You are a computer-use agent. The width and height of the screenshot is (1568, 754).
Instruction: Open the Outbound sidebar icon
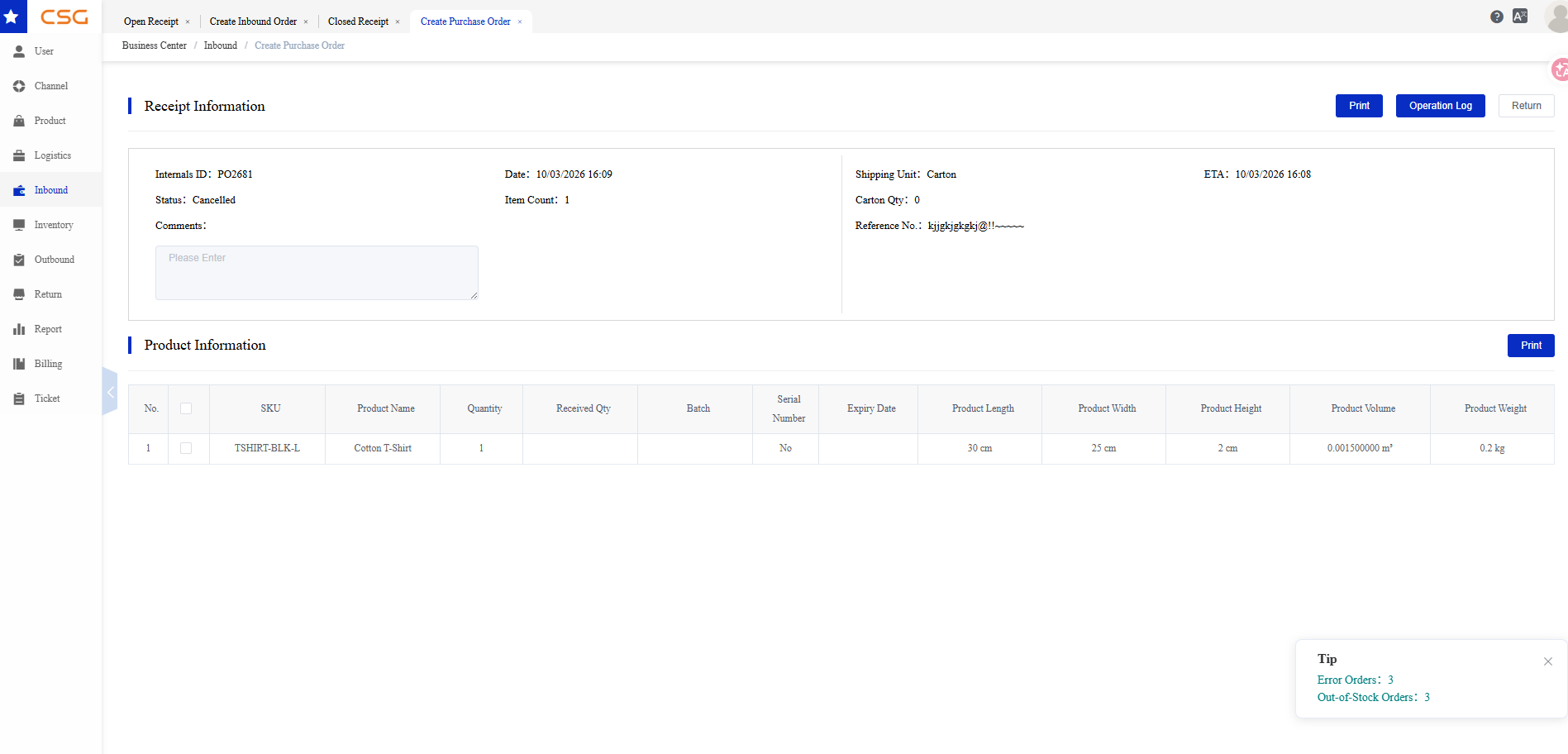[x=19, y=260]
